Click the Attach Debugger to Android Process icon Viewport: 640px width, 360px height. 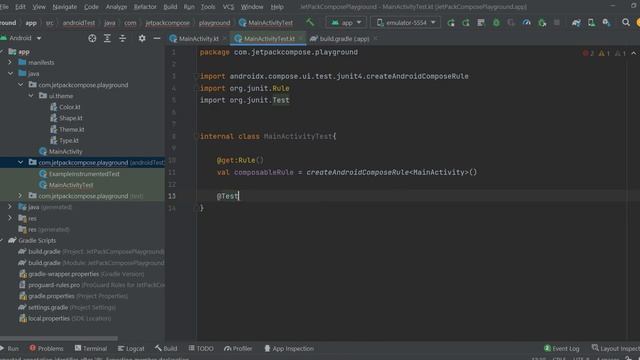[542, 23]
